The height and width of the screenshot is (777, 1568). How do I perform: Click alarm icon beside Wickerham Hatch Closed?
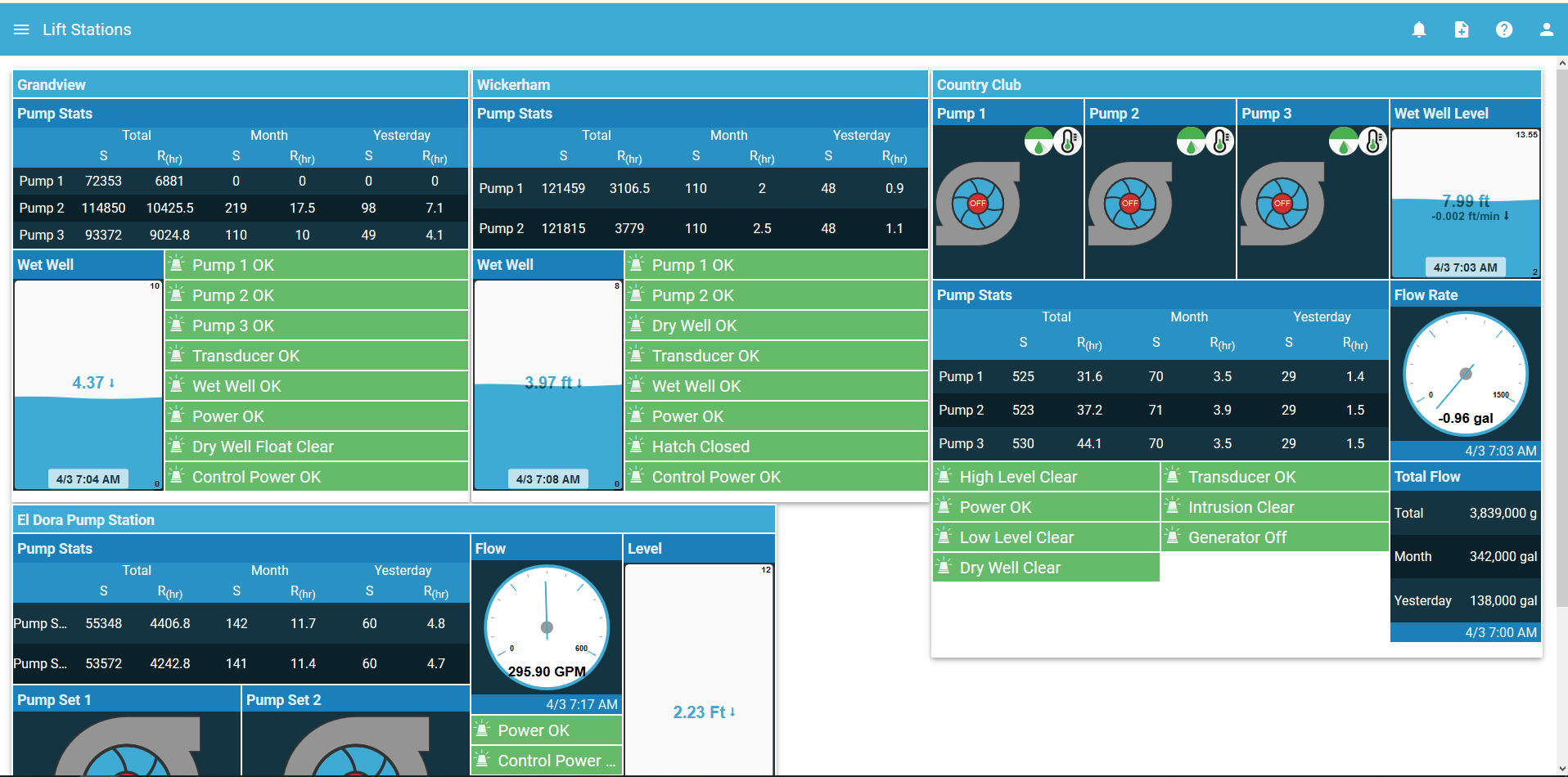pos(636,446)
